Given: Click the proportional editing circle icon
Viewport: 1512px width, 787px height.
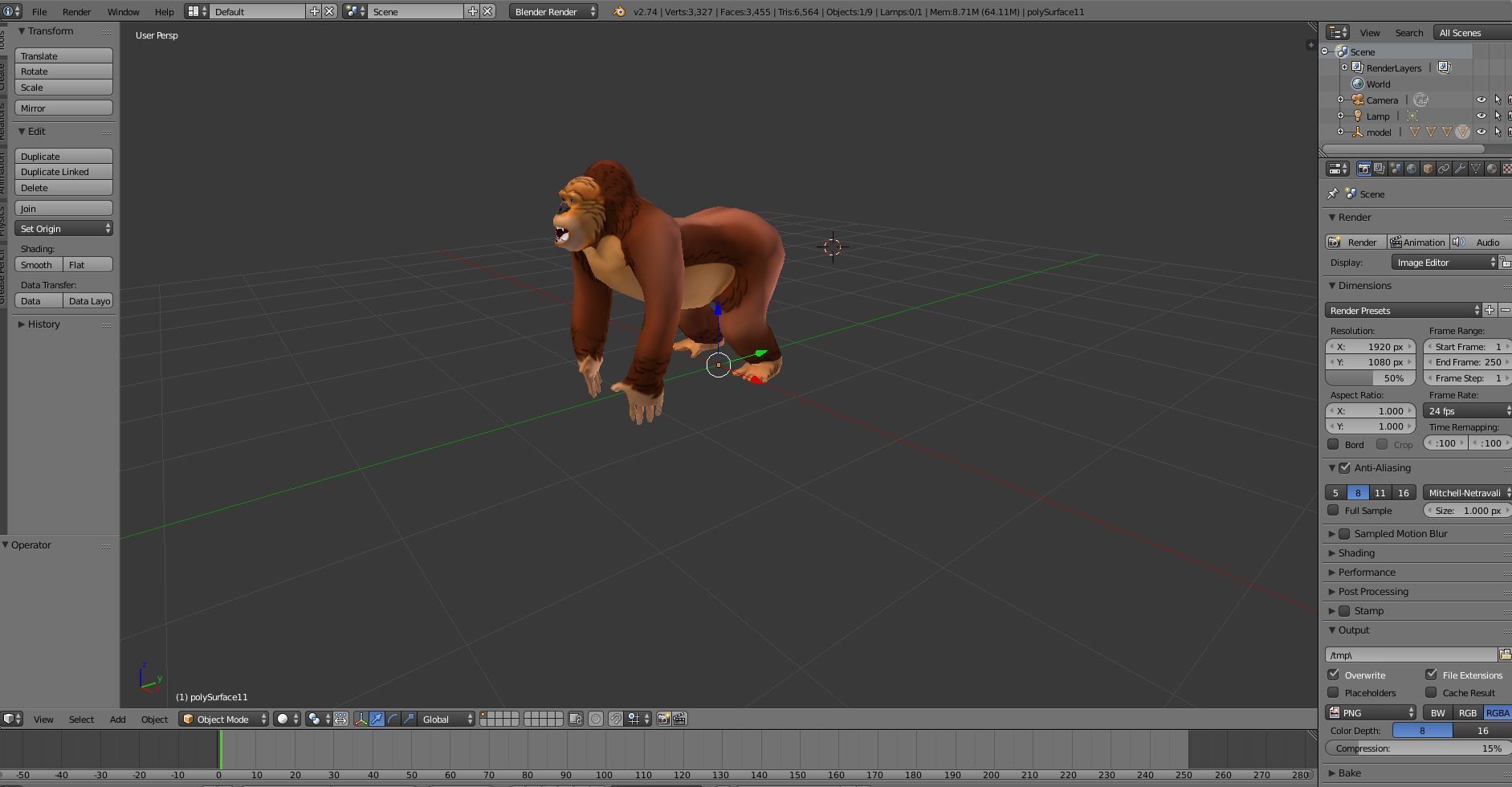Looking at the screenshot, I should (x=596, y=719).
